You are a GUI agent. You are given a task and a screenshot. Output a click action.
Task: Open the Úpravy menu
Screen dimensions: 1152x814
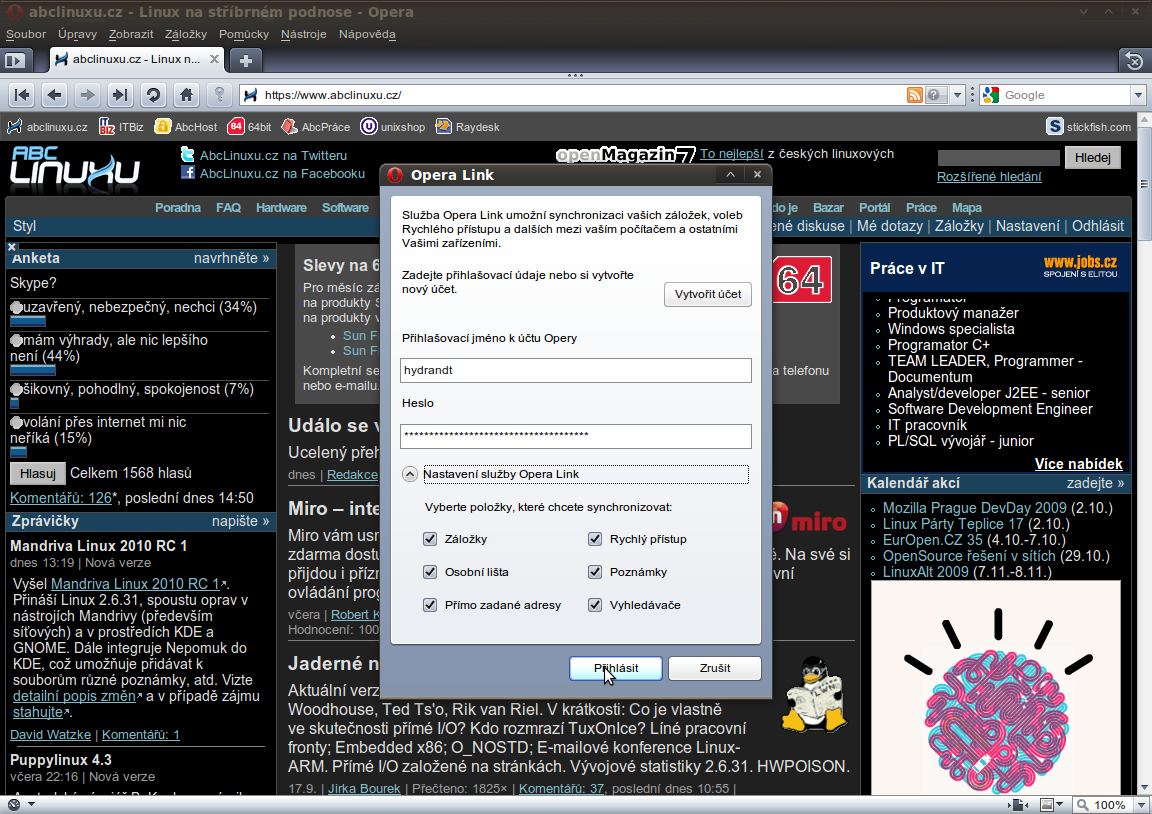pos(77,34)
